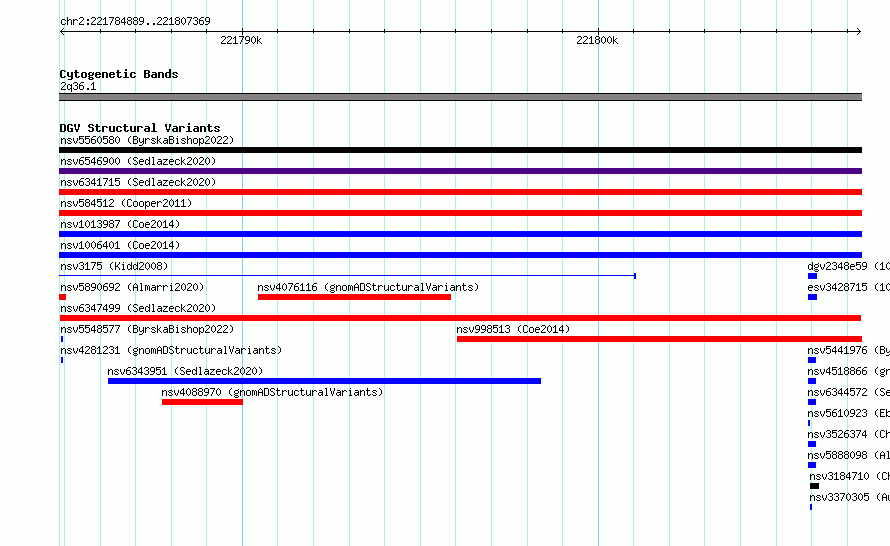Image resolution: width=890 pixels, height=546 pixels.
Task: Click the DGV Structural Variants track title
Action: (x=140, y=128)
